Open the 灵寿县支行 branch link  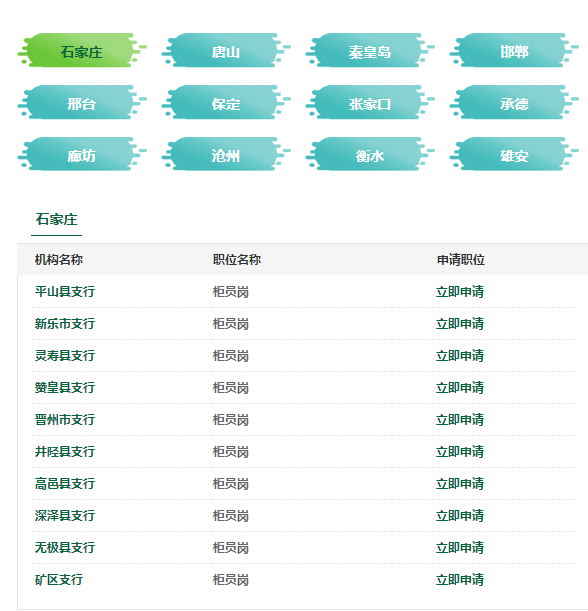tap(65, 356)
